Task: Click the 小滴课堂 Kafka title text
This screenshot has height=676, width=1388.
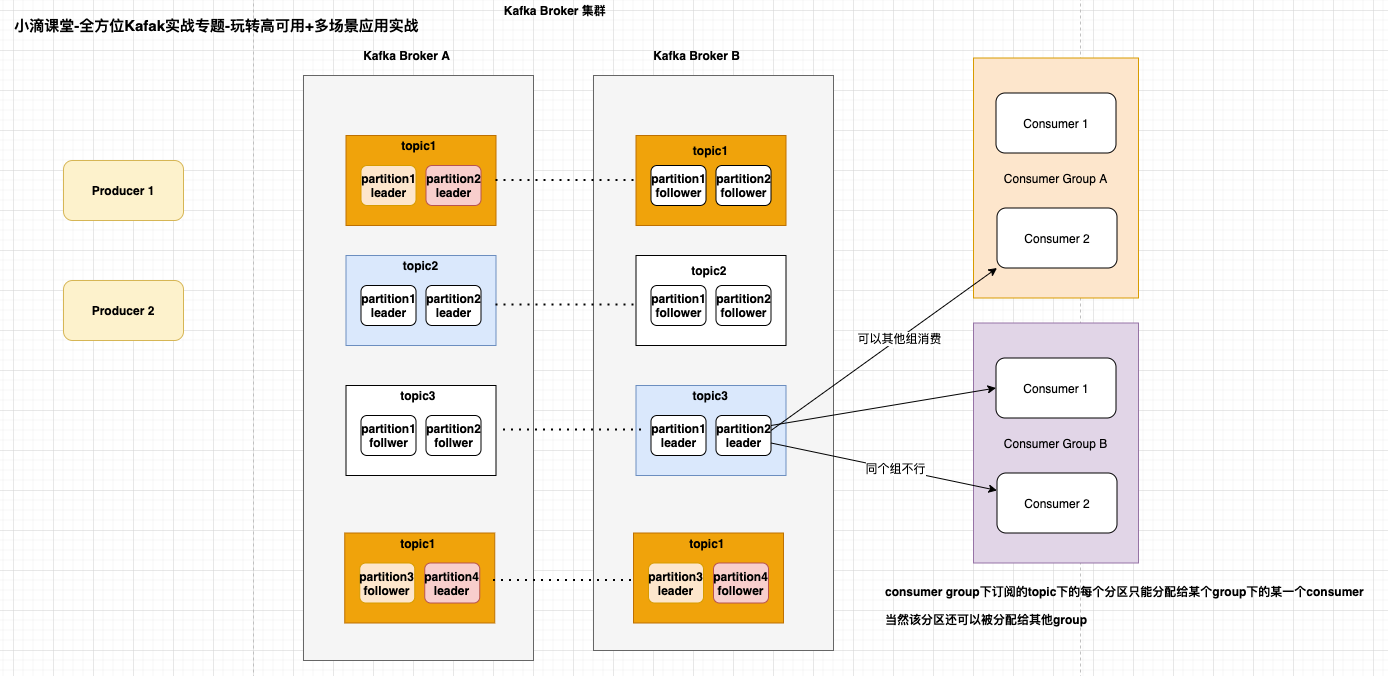Action: (x=216, y=26)
